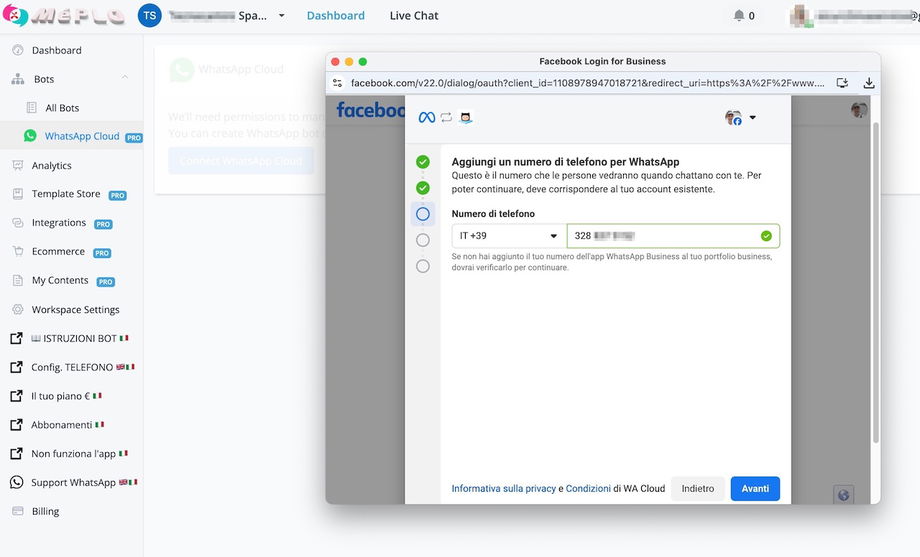The height and width of the screenshot is (557, 920).
Task: Click the Dashboard sidebar gauge icon
Action: (x=18, y=50)
